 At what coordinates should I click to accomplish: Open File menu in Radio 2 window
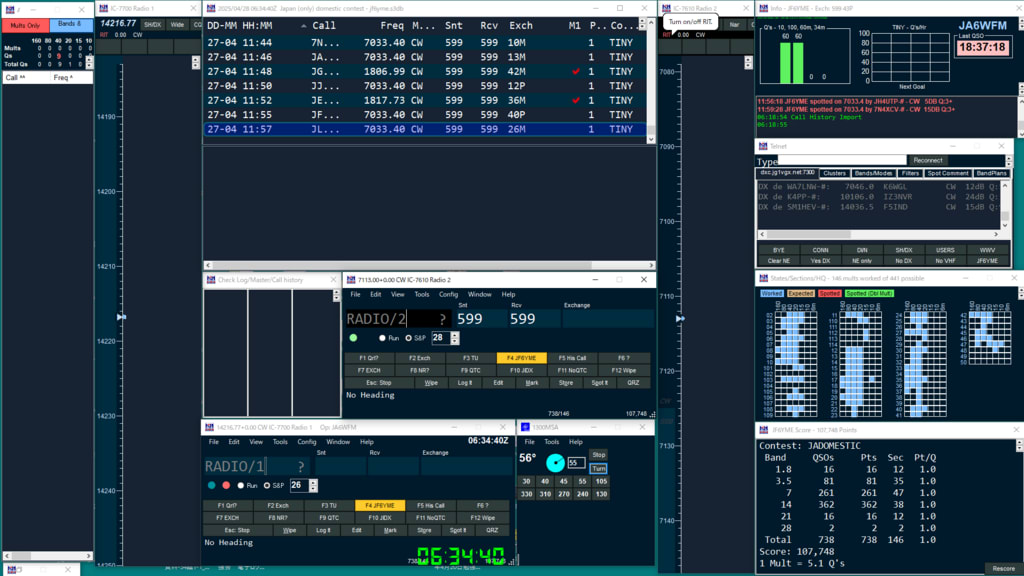355,295
